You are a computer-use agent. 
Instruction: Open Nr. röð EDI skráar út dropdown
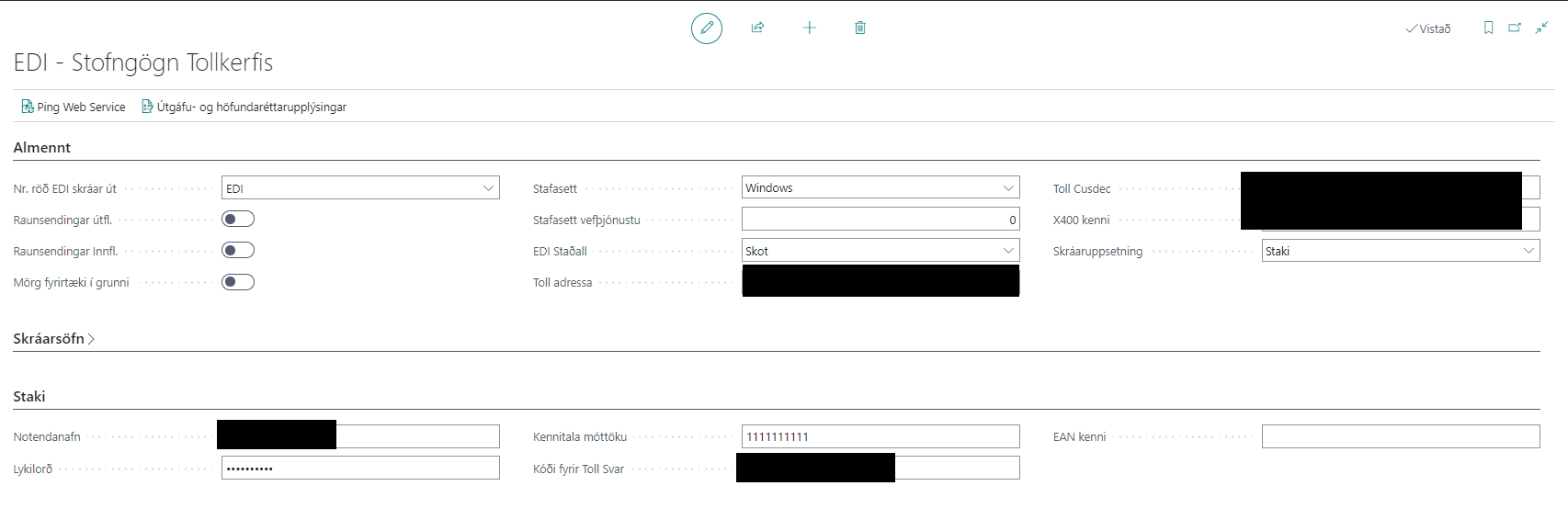point(488,188)
